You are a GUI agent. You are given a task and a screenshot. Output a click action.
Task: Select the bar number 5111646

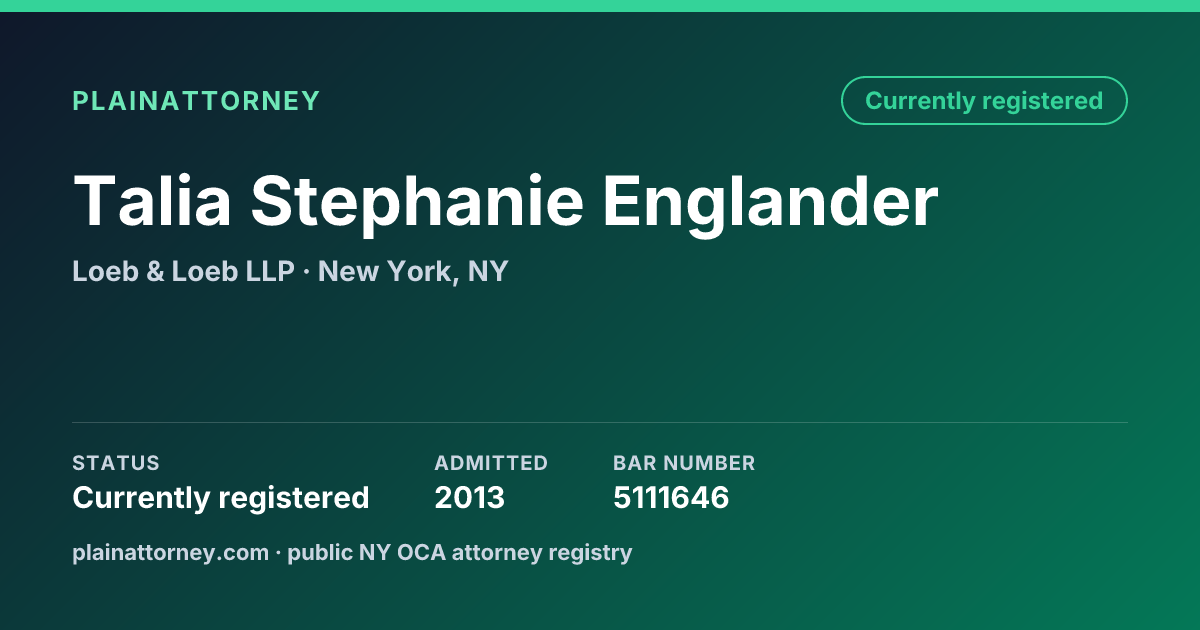coord(671,498)
